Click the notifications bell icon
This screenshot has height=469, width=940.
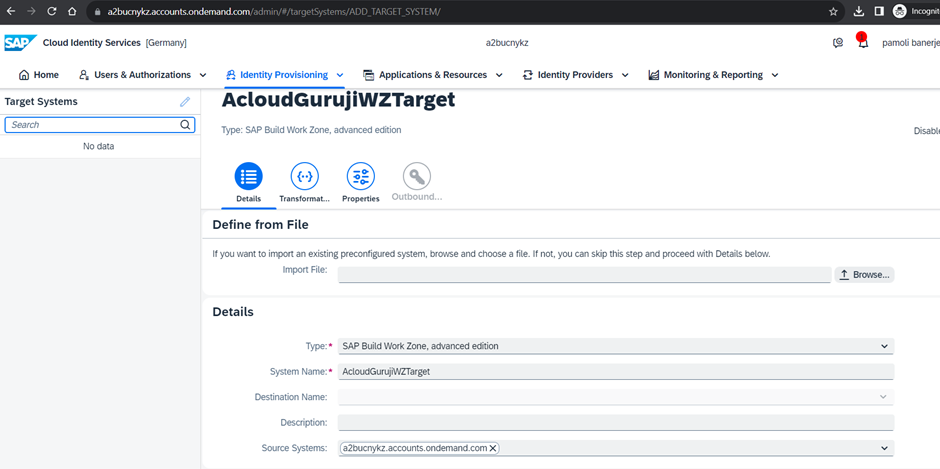click(x=862, y=43)
